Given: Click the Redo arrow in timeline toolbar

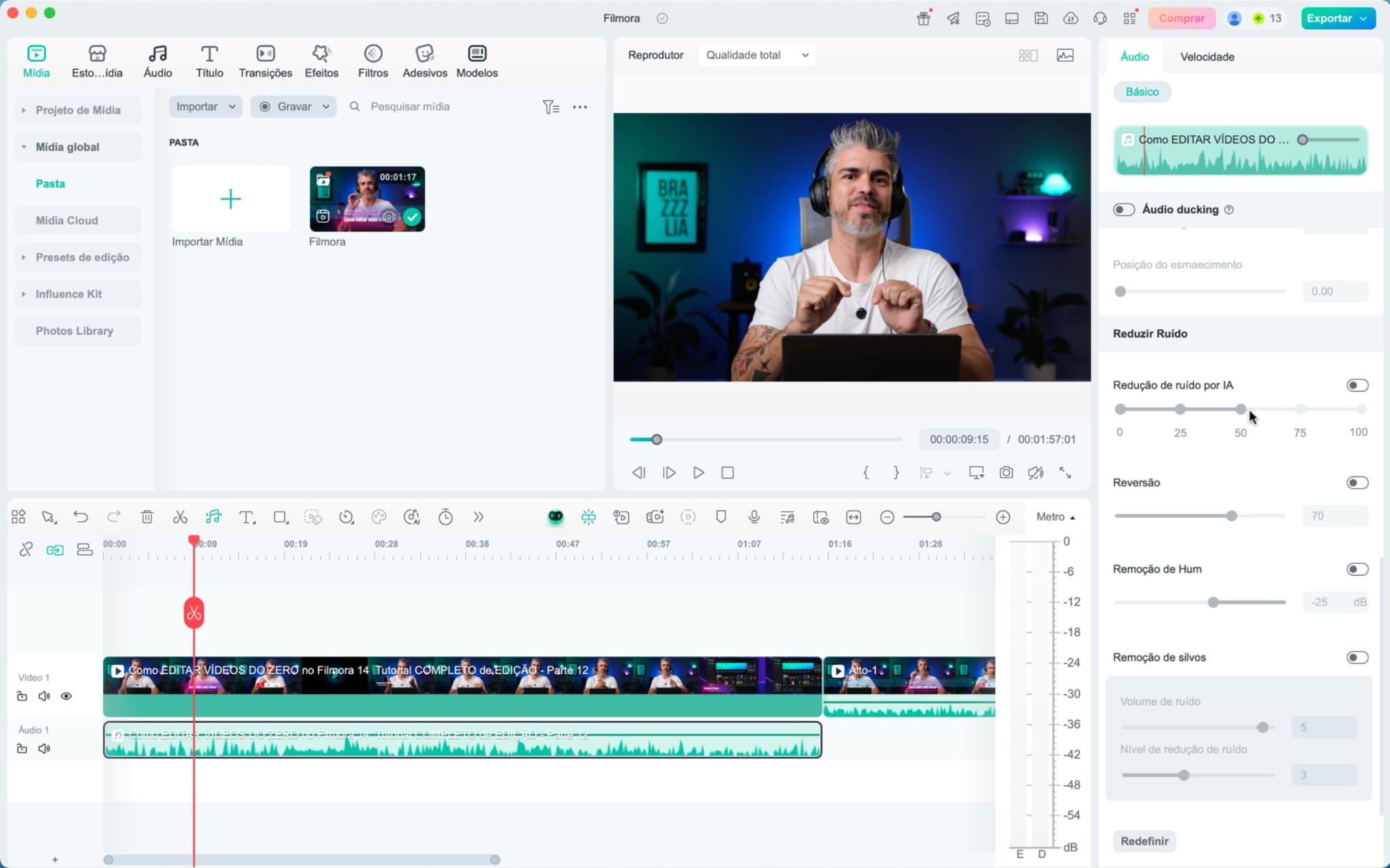Looking at the screenshot, I should pos(114,517).
